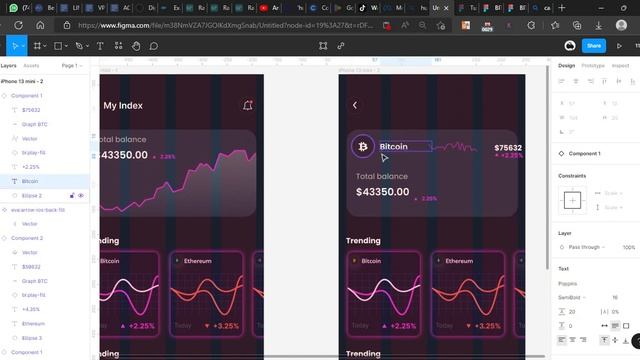Click the Create component icon

click(x=323, y=46)
